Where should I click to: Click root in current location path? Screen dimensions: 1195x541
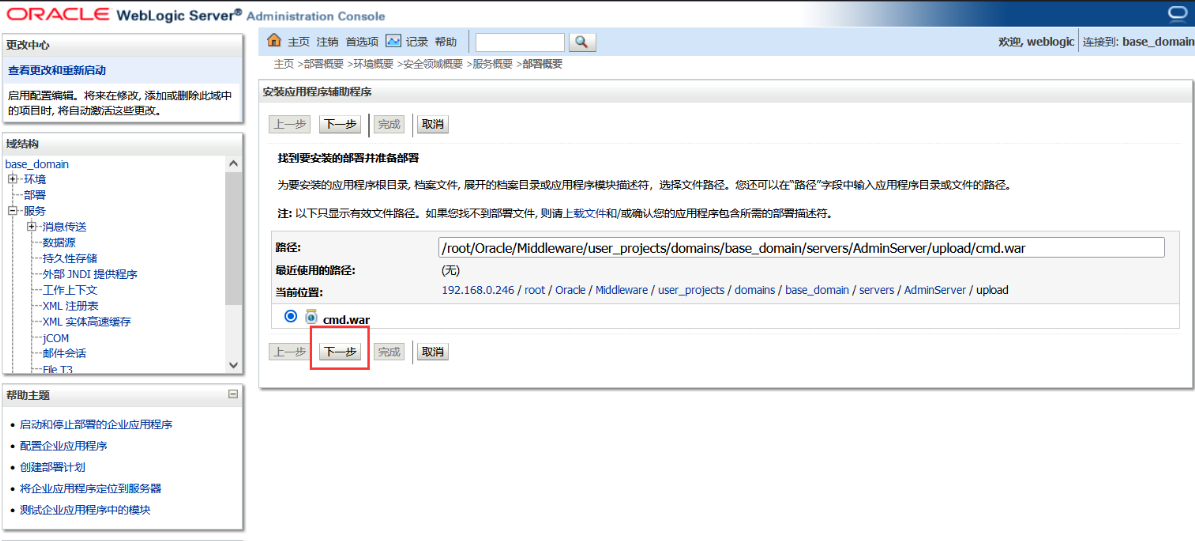(x=535, y=290)
